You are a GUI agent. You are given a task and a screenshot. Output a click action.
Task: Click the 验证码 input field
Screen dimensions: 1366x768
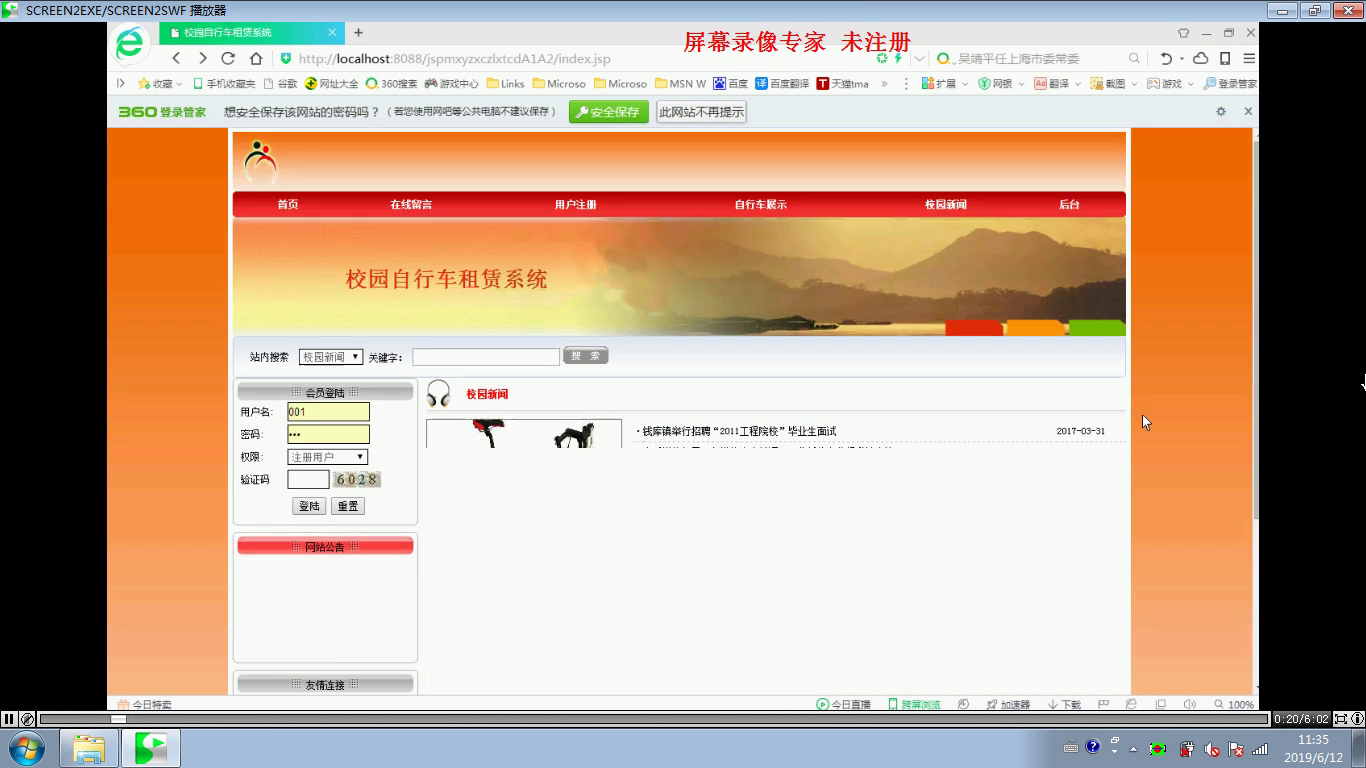[308, 480]
